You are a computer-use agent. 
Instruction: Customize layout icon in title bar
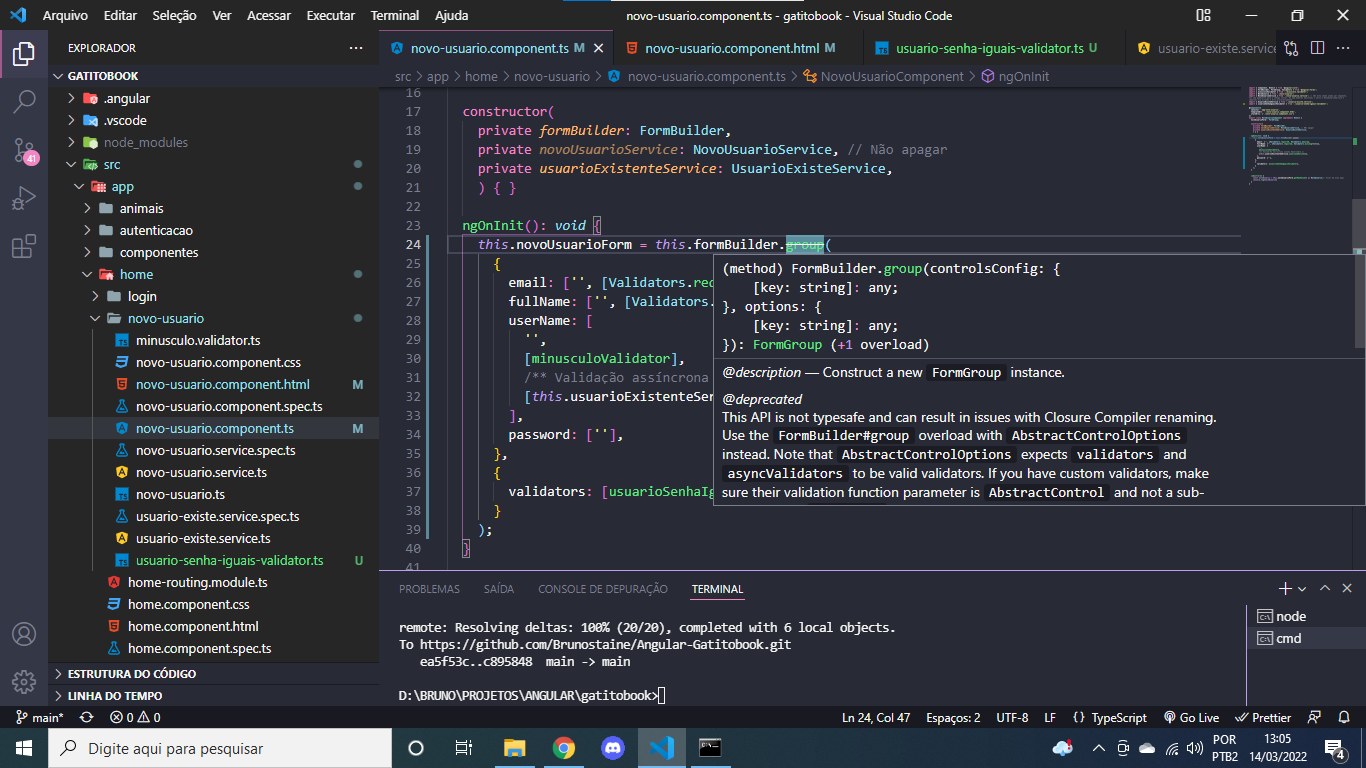coord(1203,15)
